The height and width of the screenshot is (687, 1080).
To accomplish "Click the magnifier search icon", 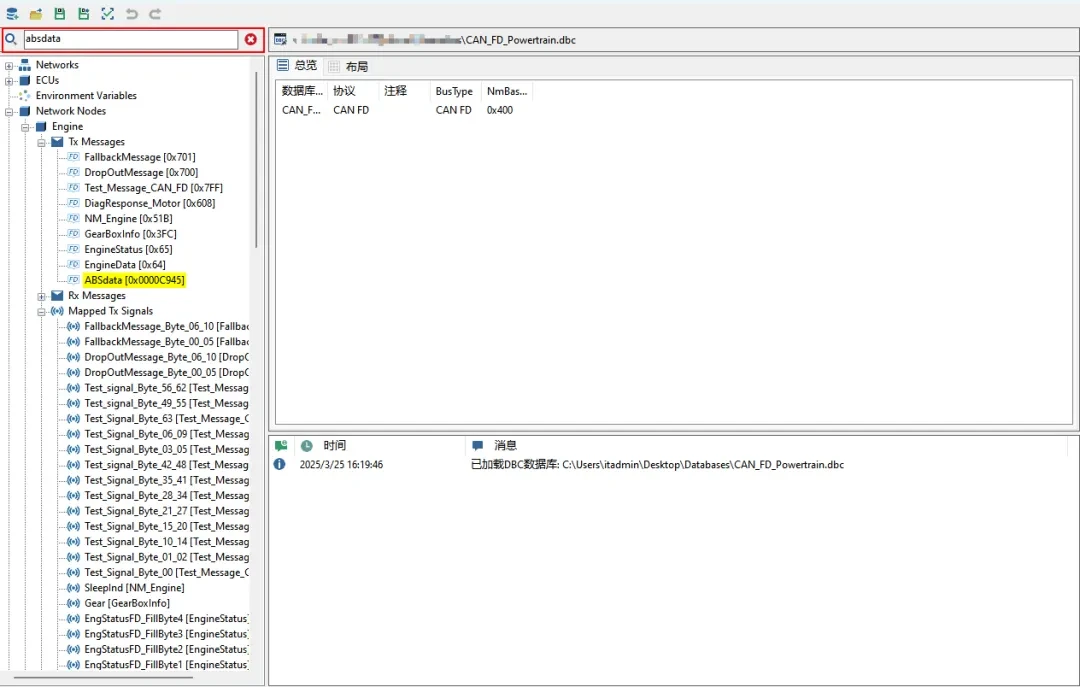I will (x=12, y=40).
